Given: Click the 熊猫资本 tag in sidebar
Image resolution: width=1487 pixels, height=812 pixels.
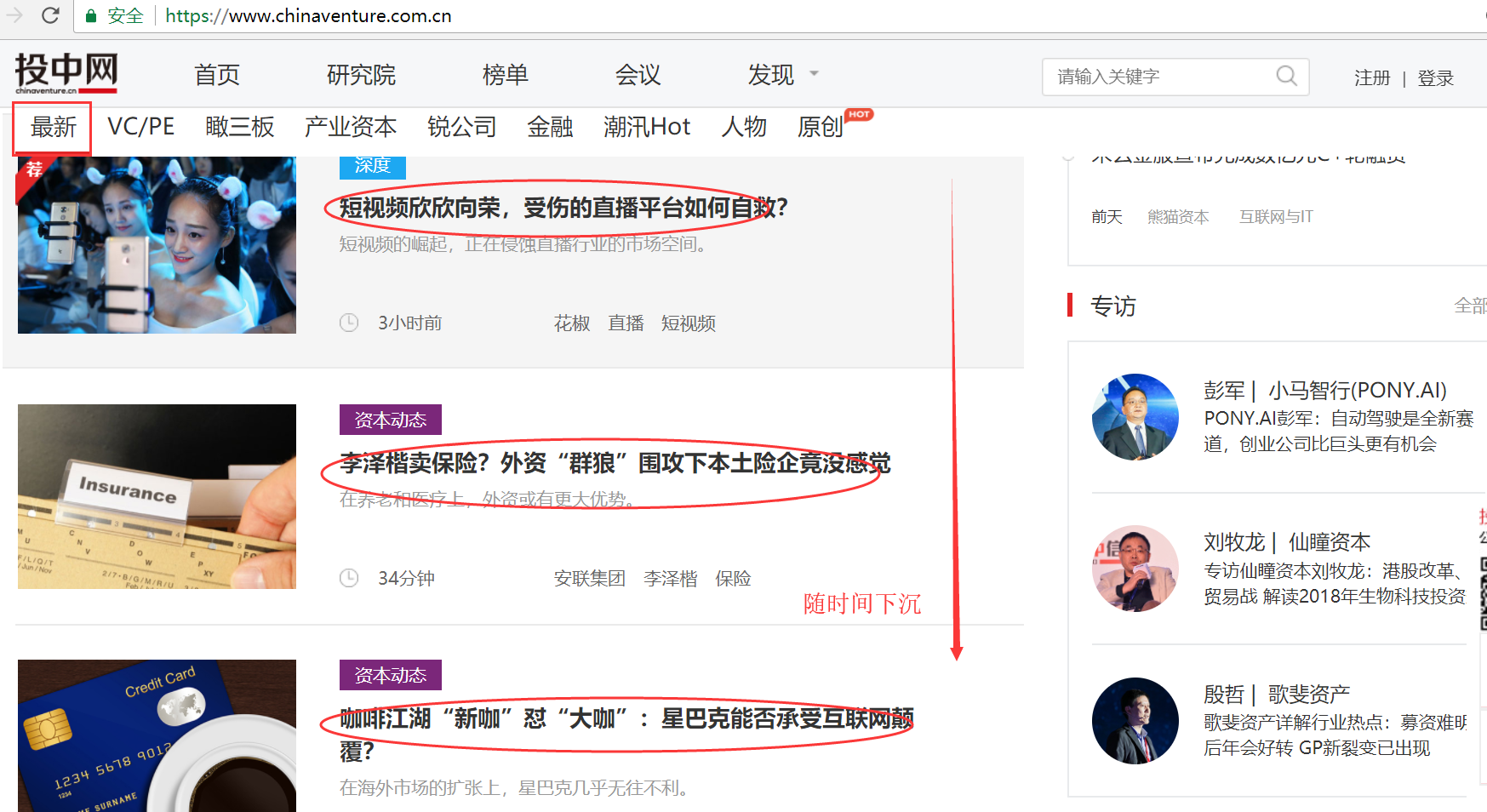Looking at the screenshot, I should (1178, 217).
